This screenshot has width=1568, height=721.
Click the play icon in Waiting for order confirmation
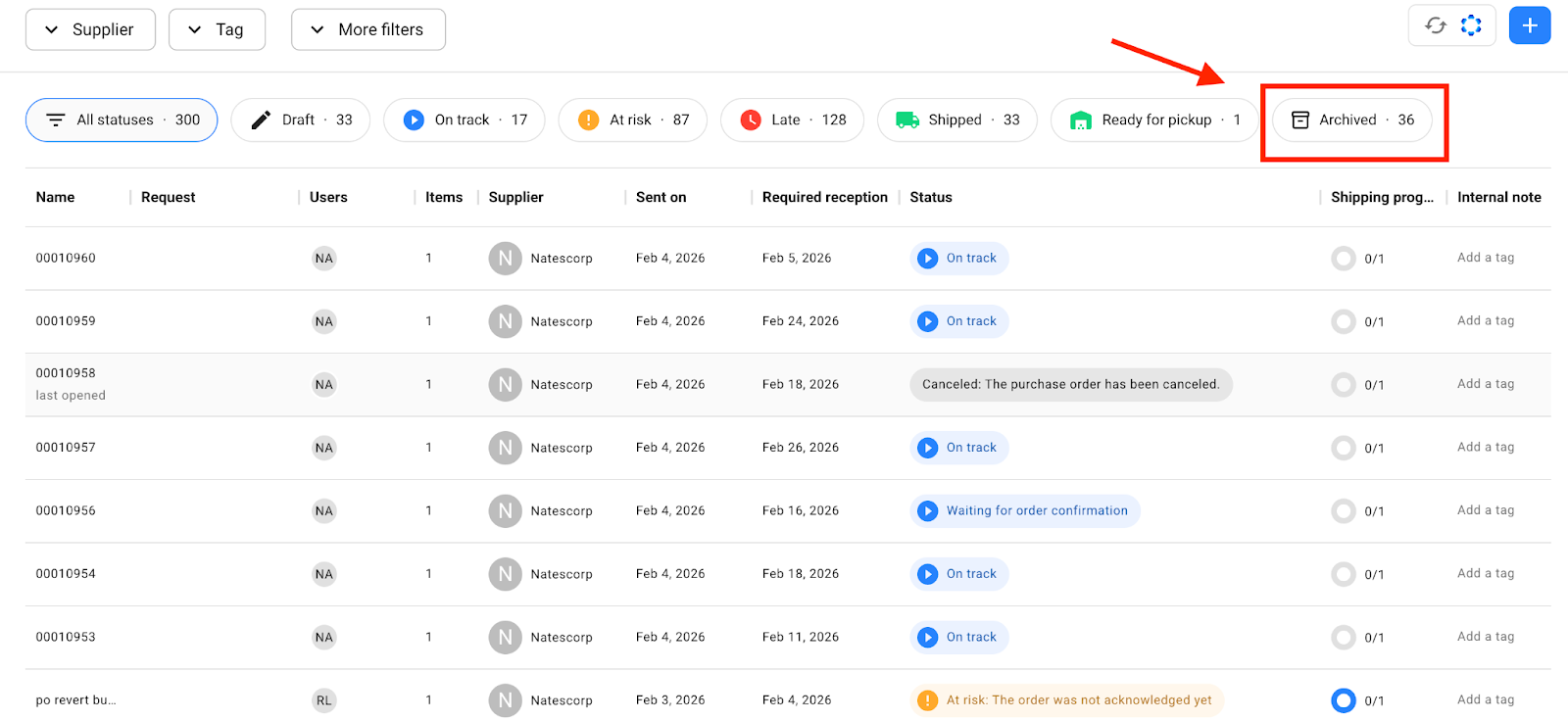click(x=927, y=510)
